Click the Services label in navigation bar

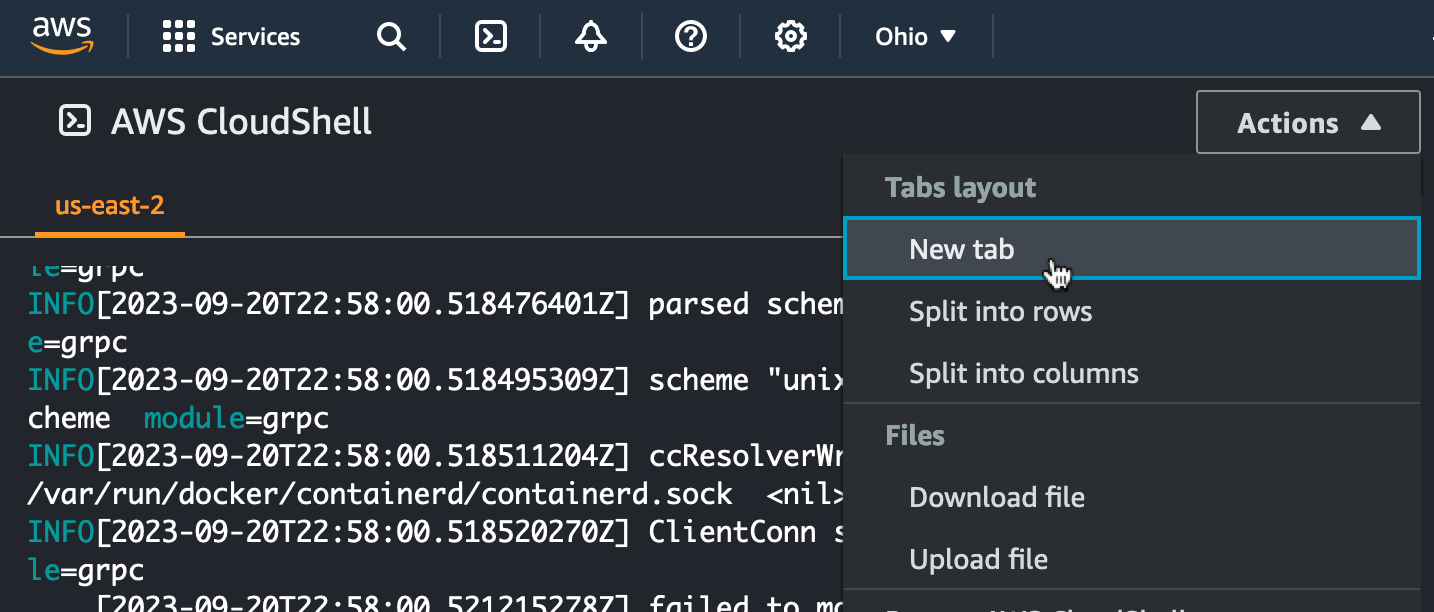(x=255, y=37)
